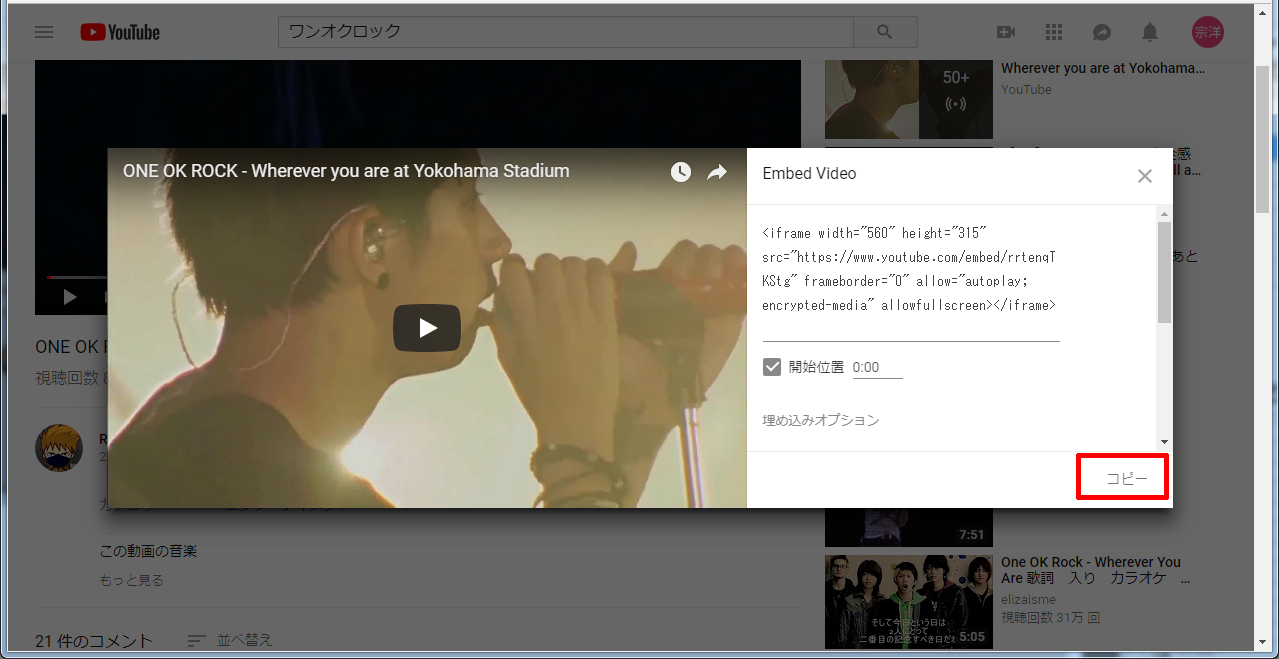Click the embed panel scroll-down arrow
Image resolution: width=1279 pixels, height=659 pixels.
tap(1164, 441)
